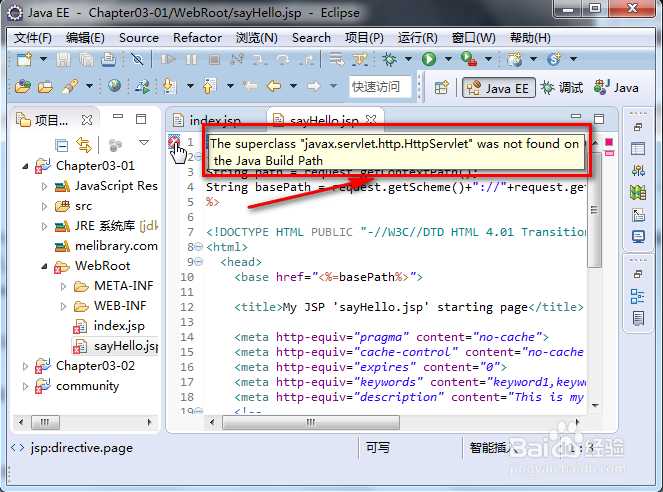This screenshot has width=663, height=492.
Task: Click the error marker on line 1
Action: pos(174,142)
